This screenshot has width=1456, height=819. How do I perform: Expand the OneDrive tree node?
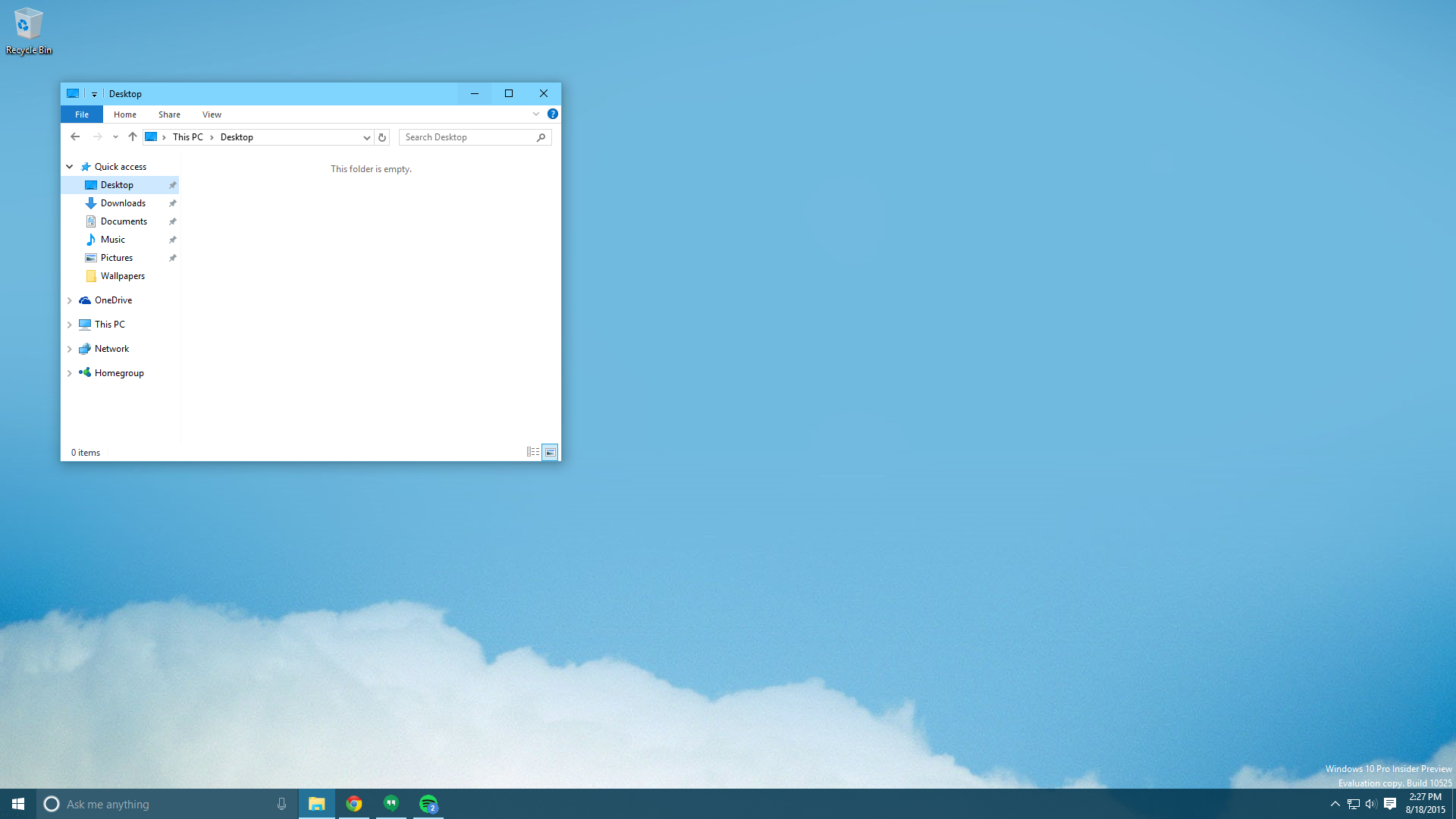[x=69, y=300]
